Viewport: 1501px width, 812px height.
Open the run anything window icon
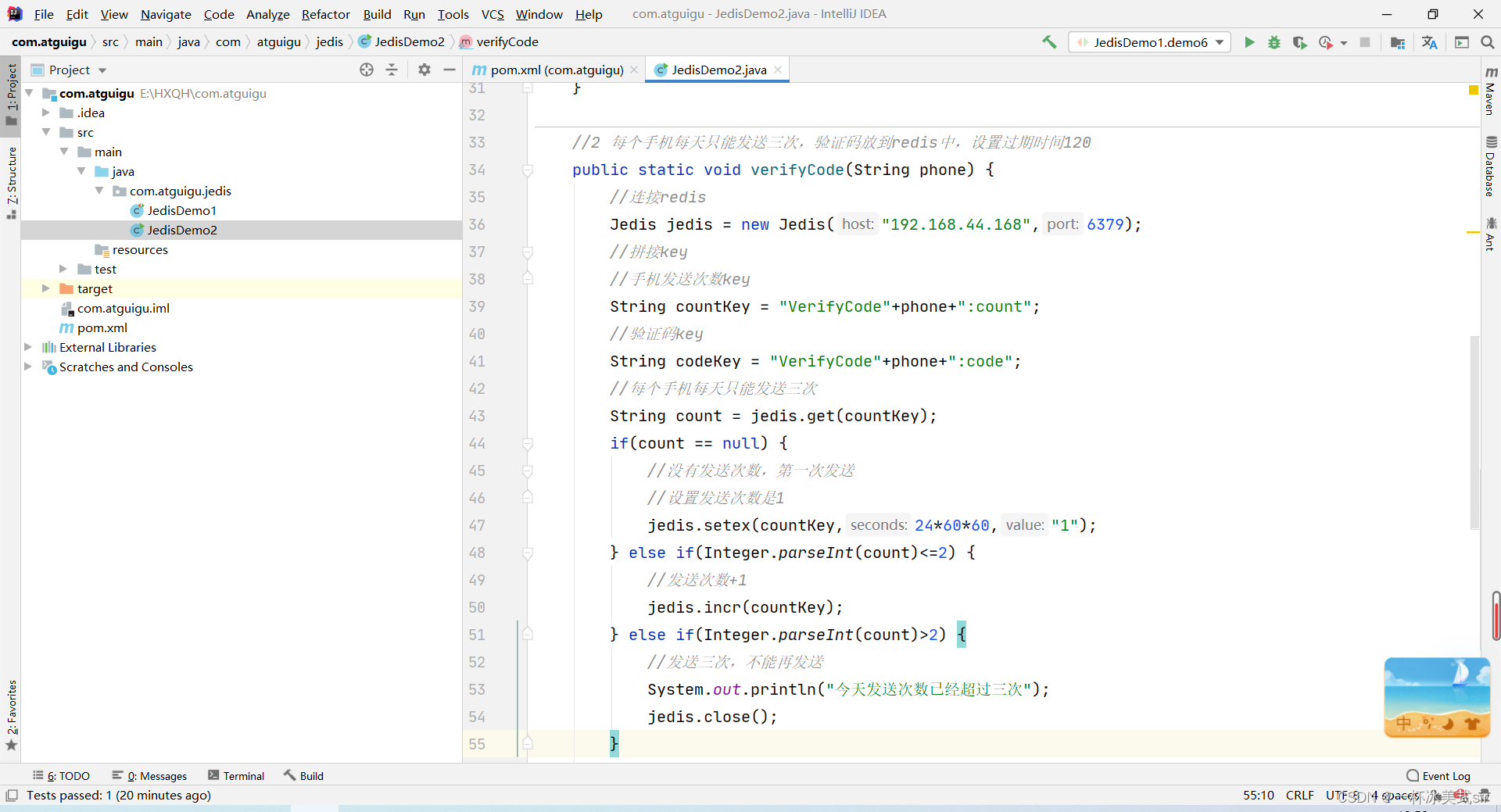[x=1461, y=42]
